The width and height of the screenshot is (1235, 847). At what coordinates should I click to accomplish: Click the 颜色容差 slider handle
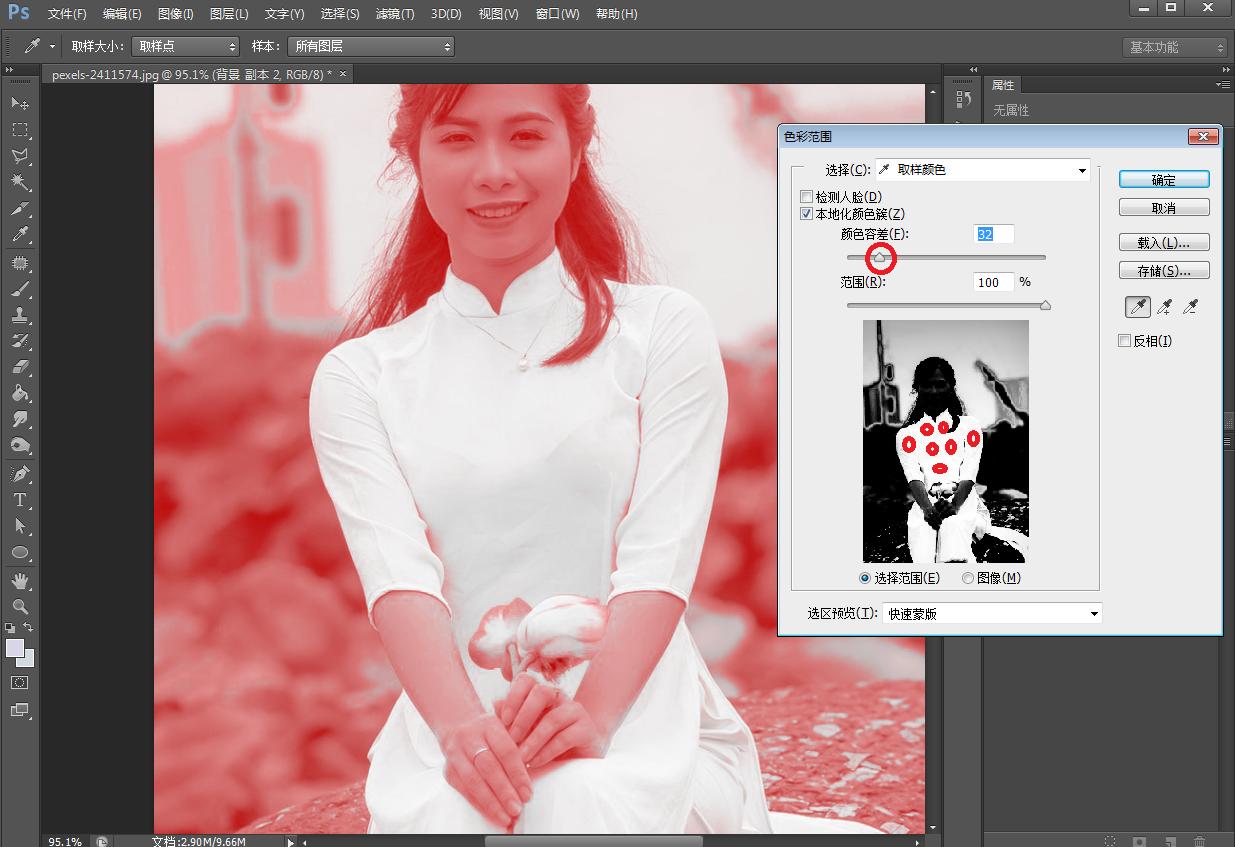879,258
